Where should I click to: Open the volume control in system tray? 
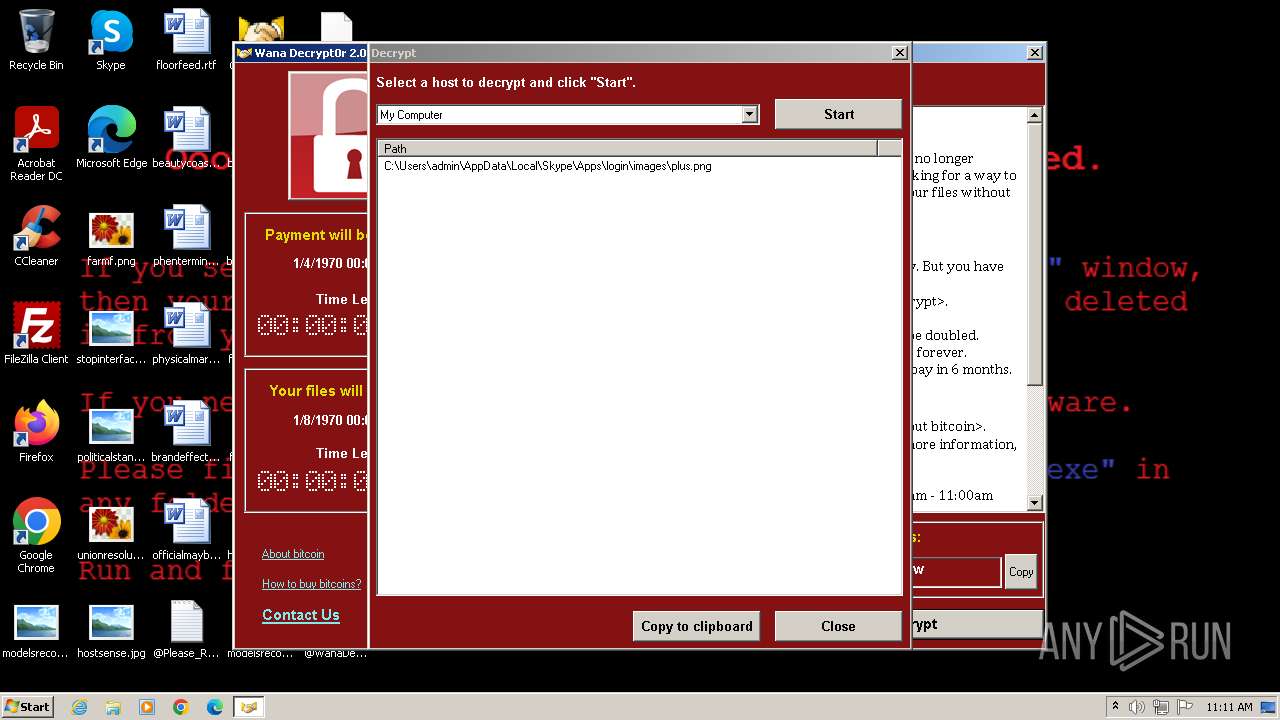pyautogui.click(x=1137, y=707)
